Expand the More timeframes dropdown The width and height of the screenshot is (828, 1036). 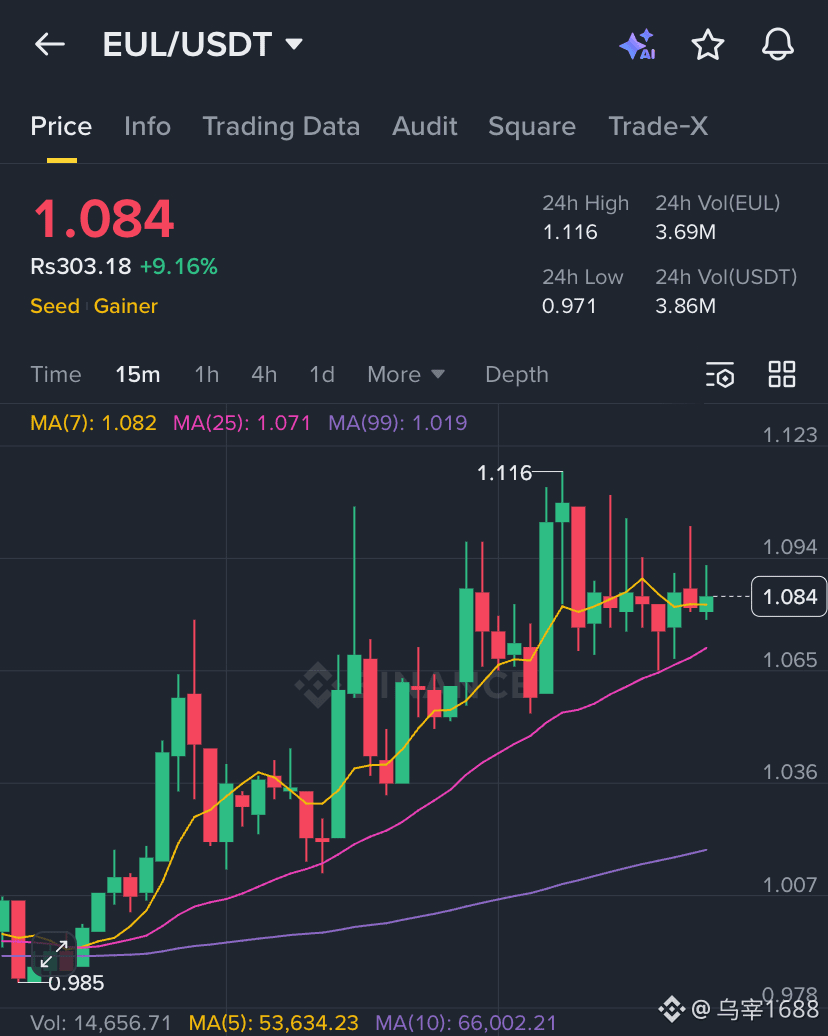[x=406, y=375]
